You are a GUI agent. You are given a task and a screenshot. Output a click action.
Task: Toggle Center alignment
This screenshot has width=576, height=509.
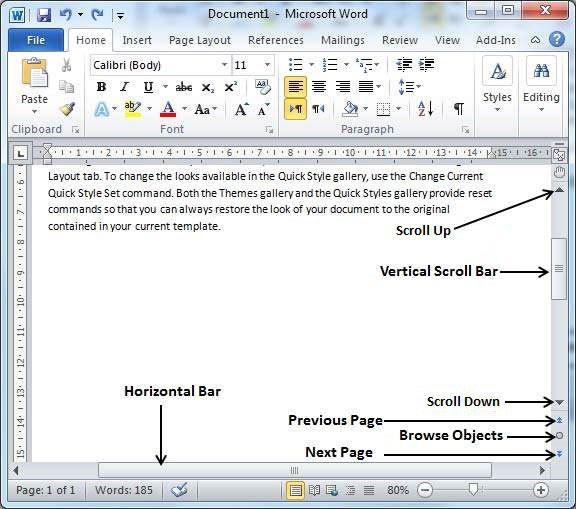coord(319,87)
